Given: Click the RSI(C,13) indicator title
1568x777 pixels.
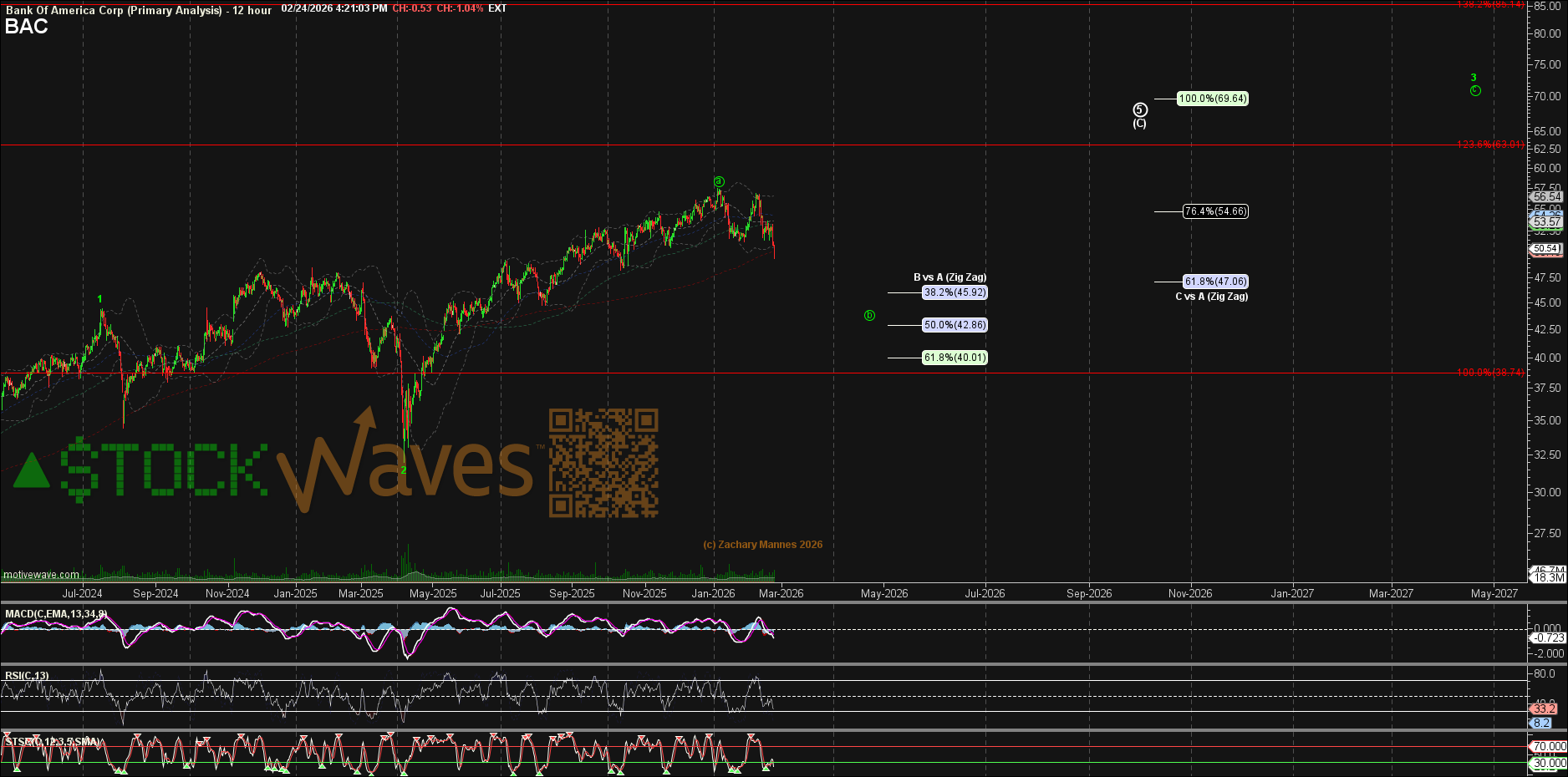Looking at the screenshot, I should click(27, 675).
